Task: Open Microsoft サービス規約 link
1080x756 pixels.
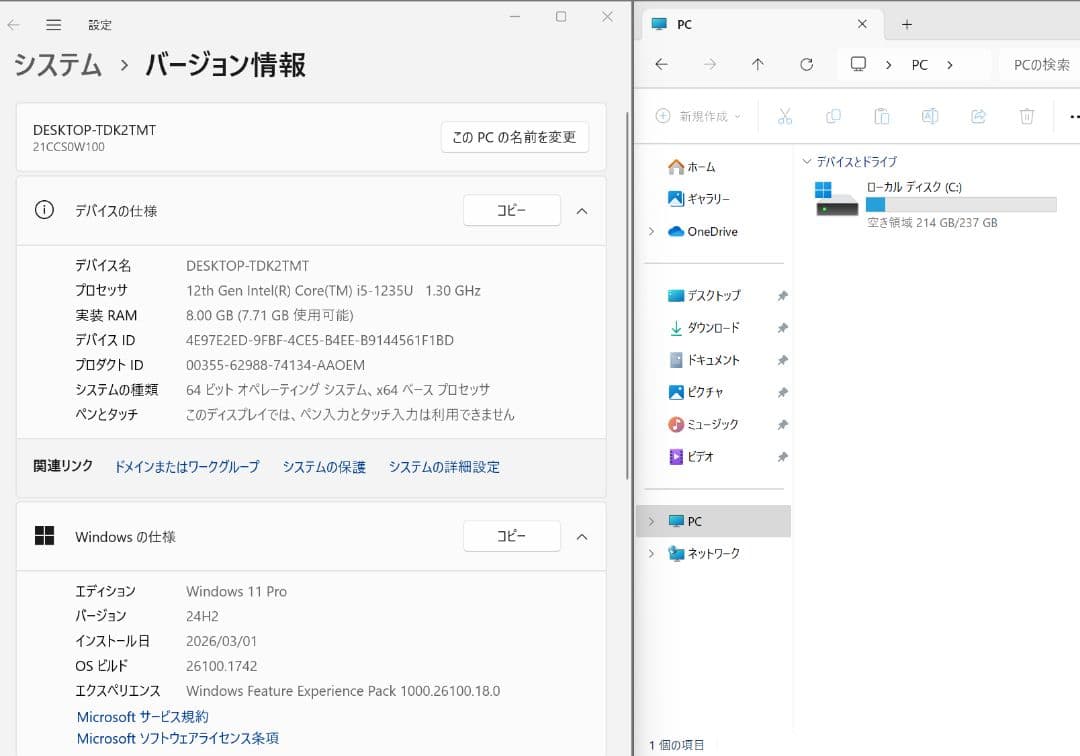Action: (x=143, y=717)
